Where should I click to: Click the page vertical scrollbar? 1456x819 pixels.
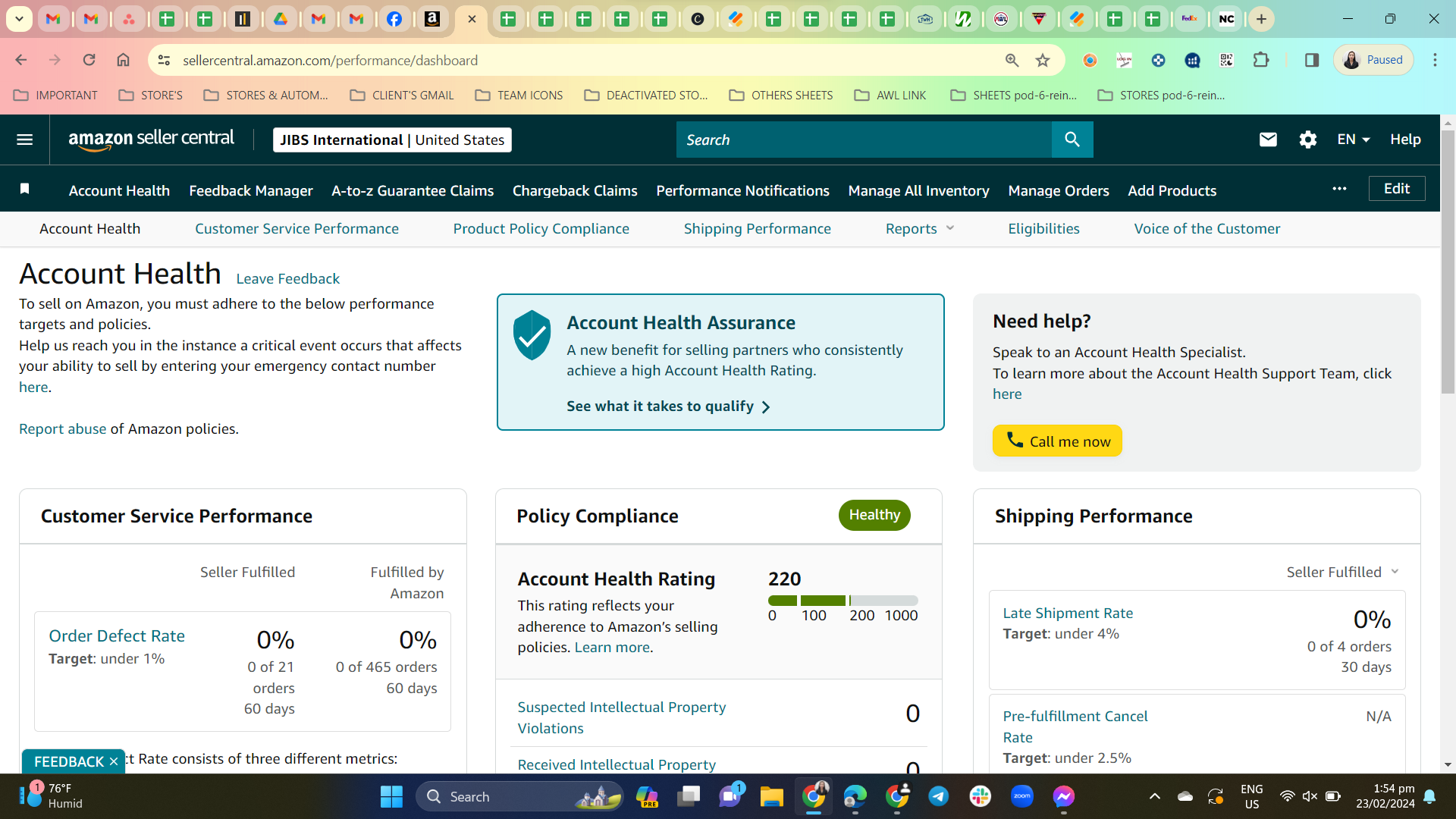[1448, 262]
